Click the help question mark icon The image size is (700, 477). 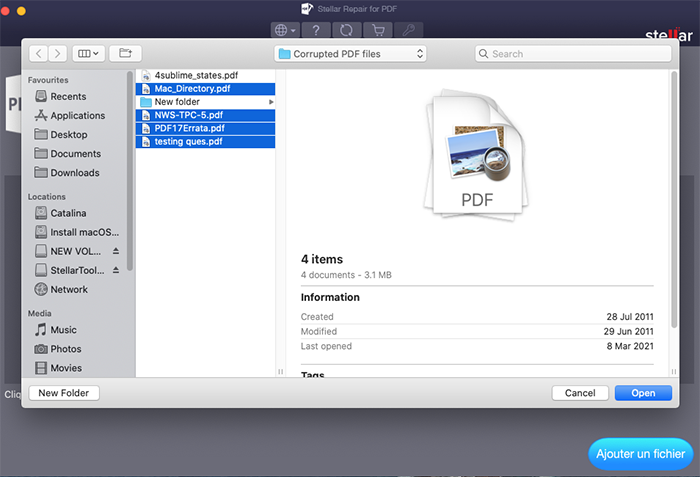click(x=316, y=30)
